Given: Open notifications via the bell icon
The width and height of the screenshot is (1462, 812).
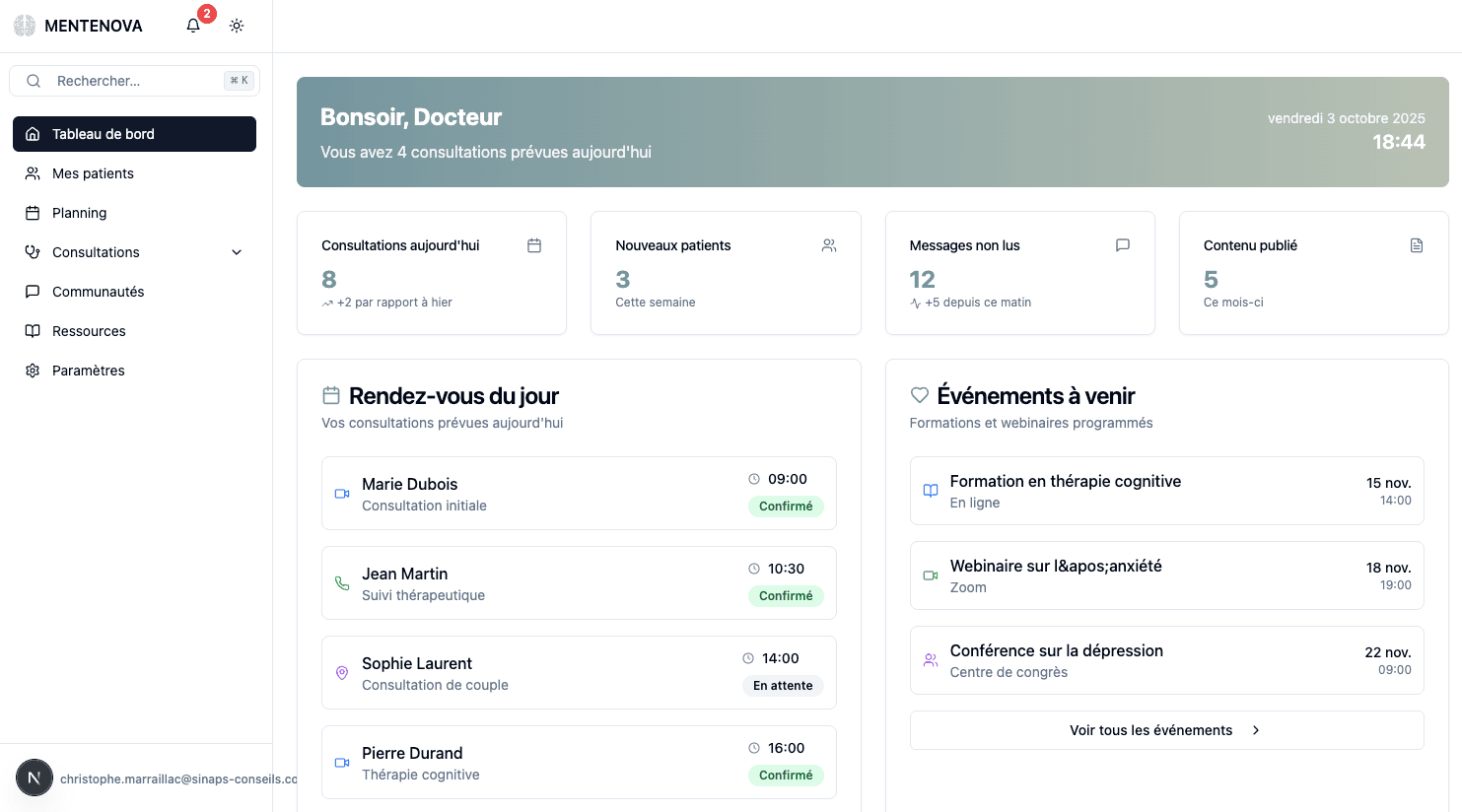Looking at the screenshot, I should [192, 25].
